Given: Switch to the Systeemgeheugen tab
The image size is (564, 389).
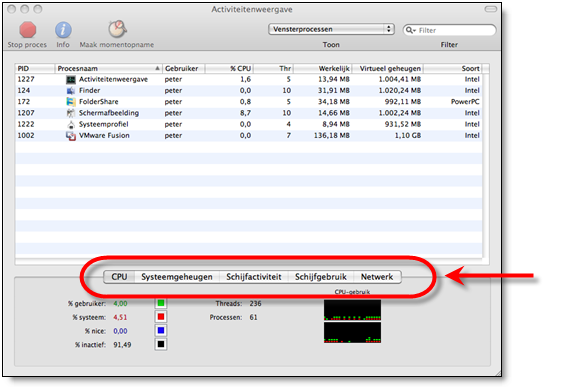Looking at the screenshot, I should (177, 277).
